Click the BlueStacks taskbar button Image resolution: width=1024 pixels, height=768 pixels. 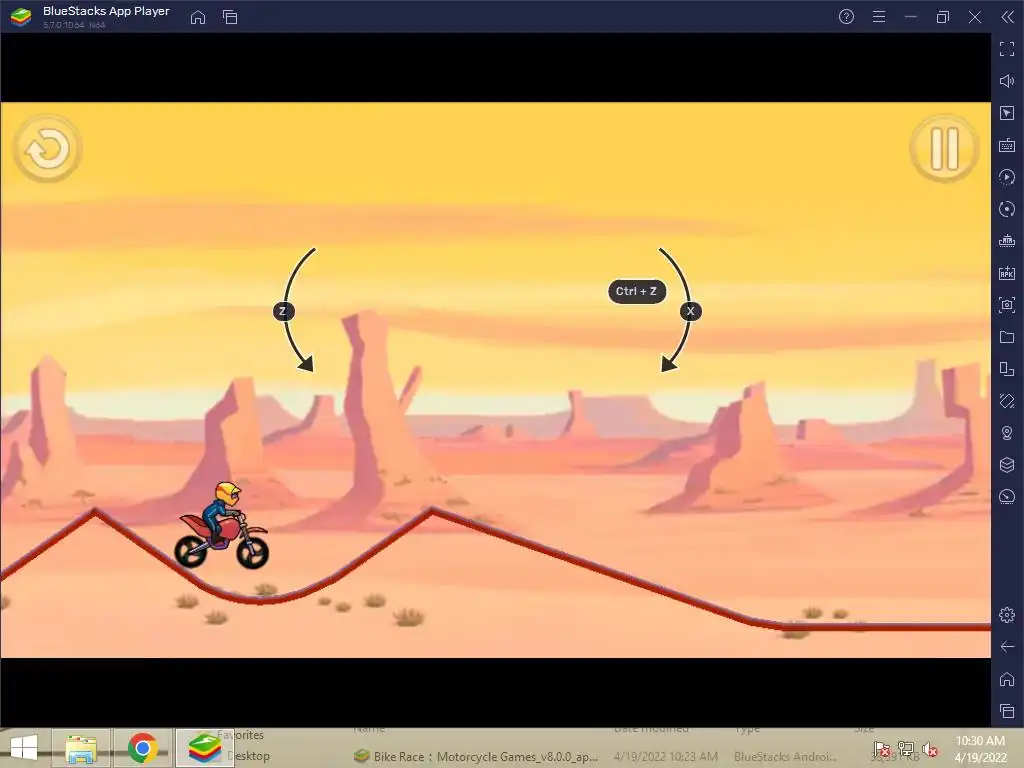pyautogui.click(x=205, y=748)
